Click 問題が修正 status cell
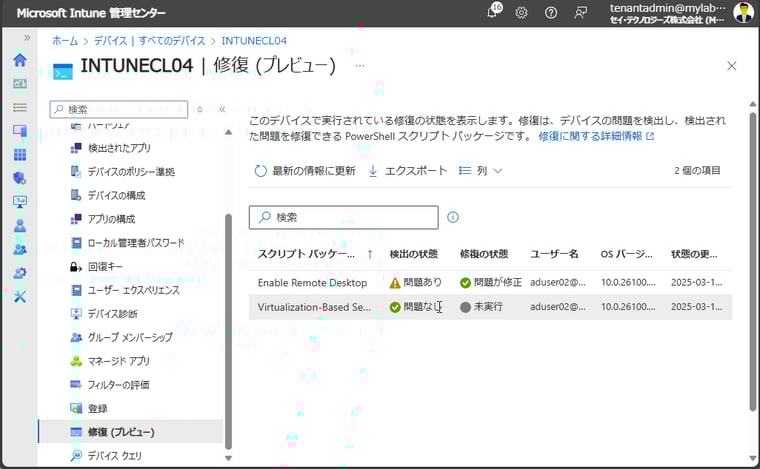760x469 pixels. [x=491, y=282]
